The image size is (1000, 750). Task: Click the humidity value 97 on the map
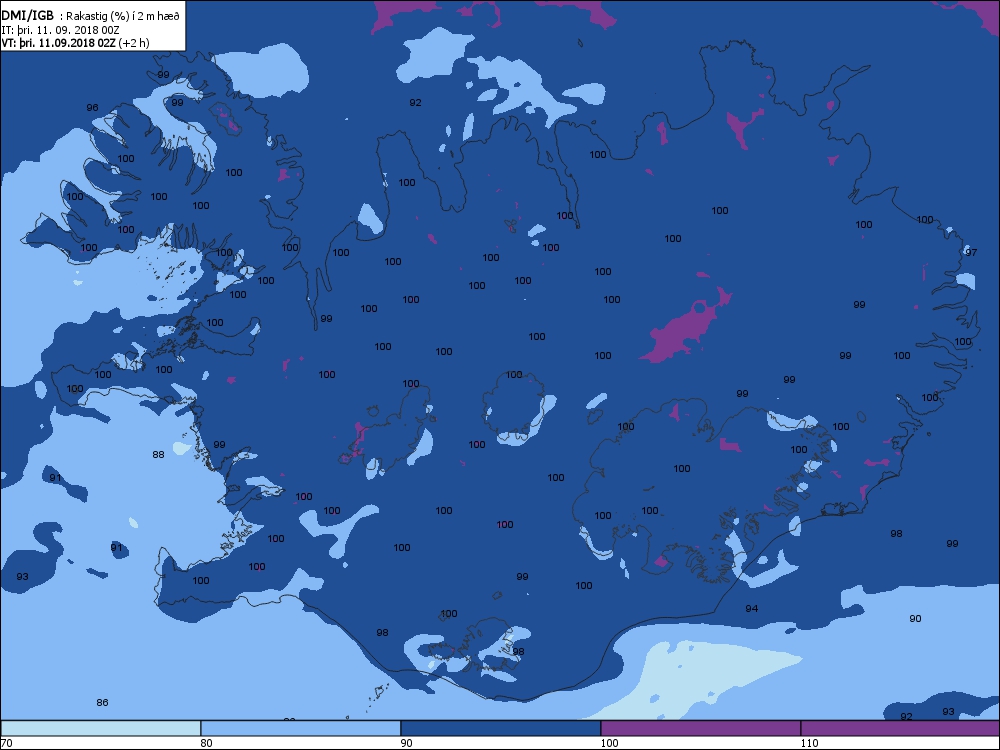click(971, 253)
